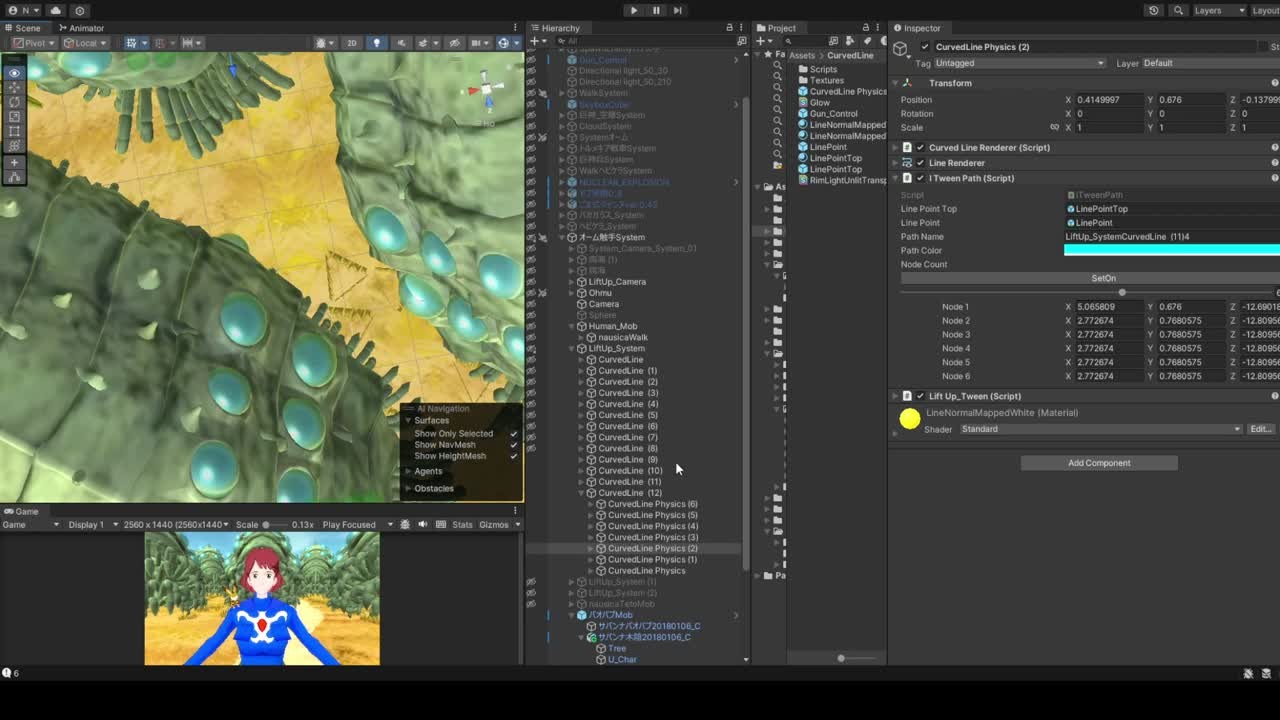Open the Unity Cloud icon
This screenshot has width=1280, height=720.
coord(55,10)
